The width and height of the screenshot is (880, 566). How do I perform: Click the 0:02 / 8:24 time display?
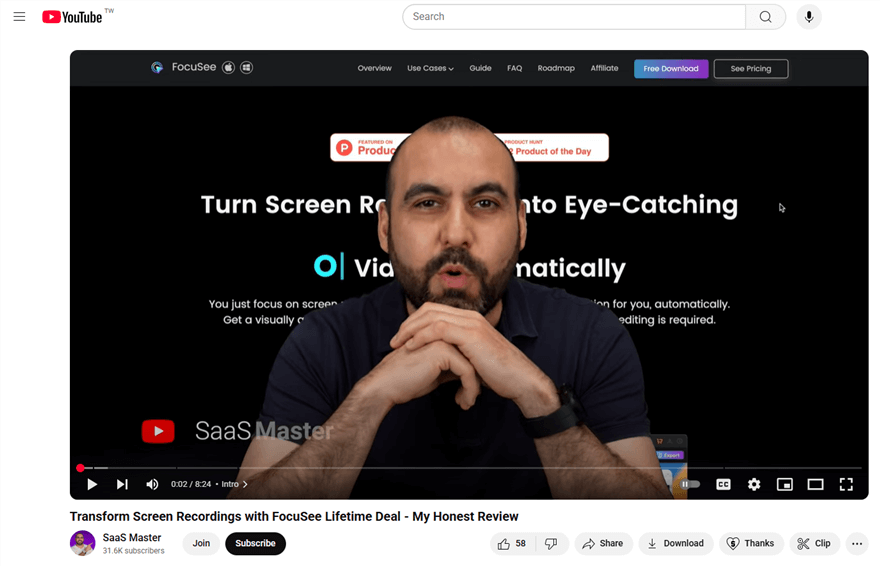(191, 484)
